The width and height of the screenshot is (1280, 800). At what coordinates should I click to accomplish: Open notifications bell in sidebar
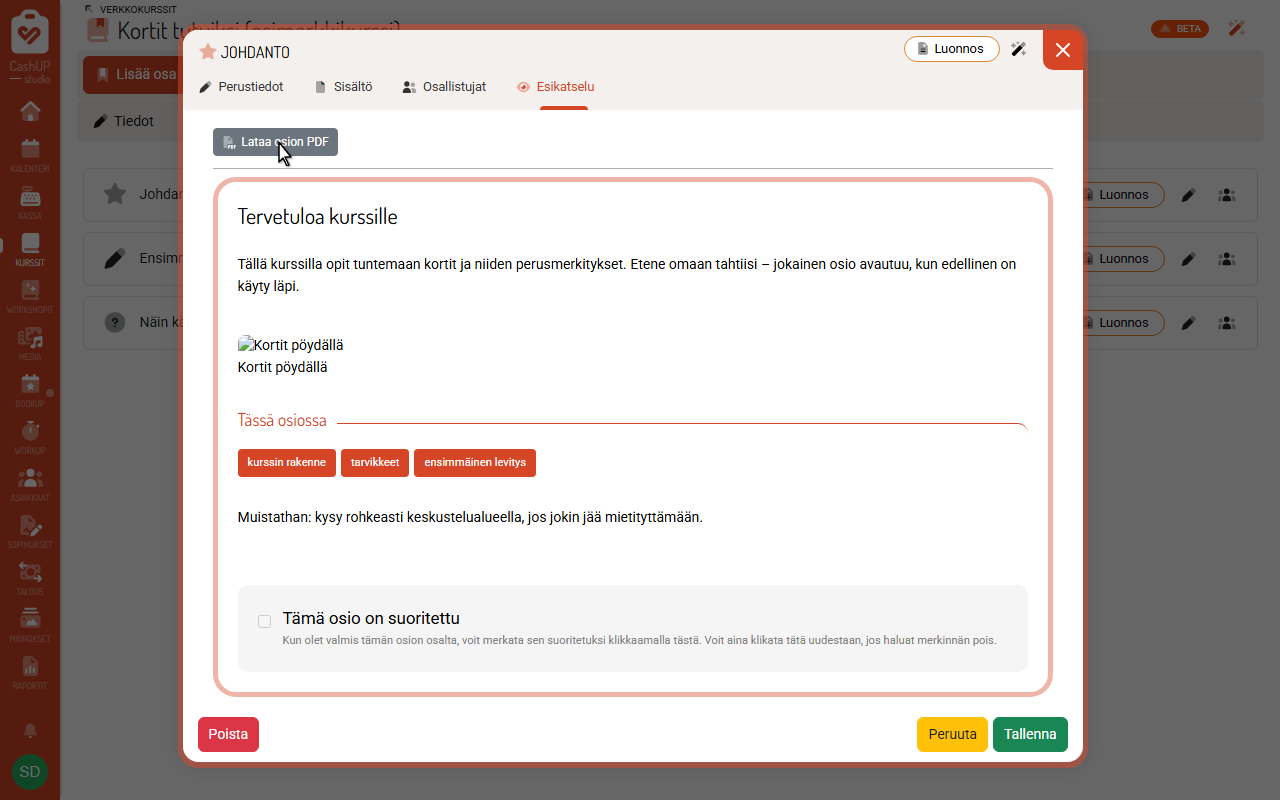(x=30, y=731)
